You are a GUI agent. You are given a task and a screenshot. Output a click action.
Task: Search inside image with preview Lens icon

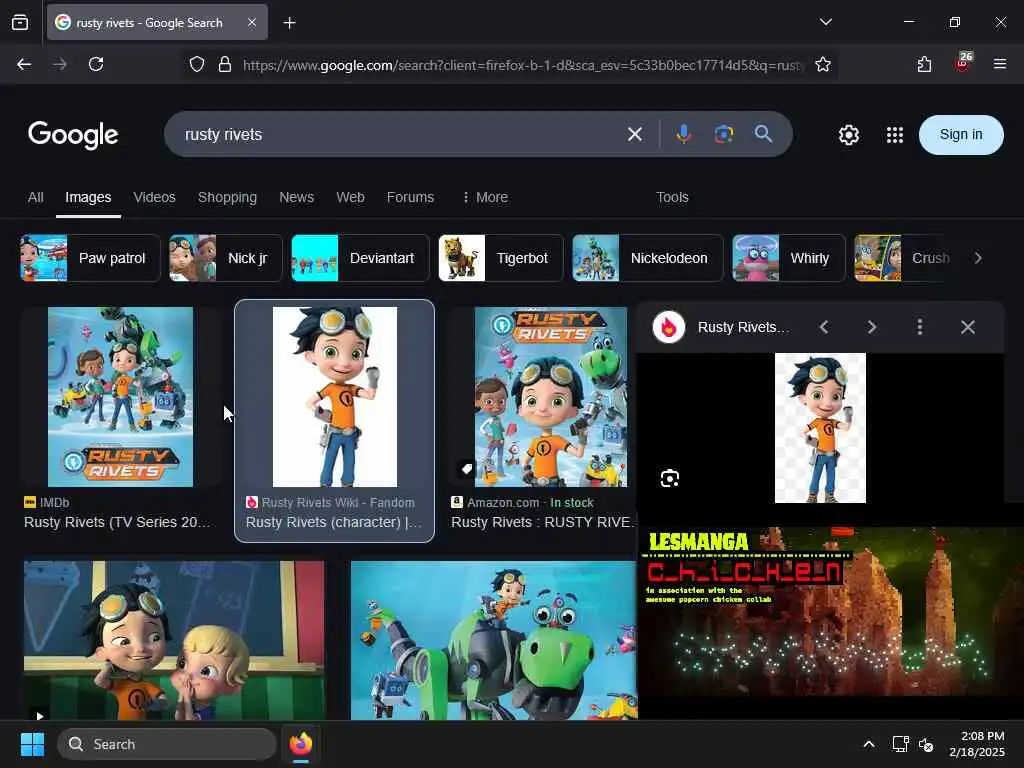click(x=670, y=478)
